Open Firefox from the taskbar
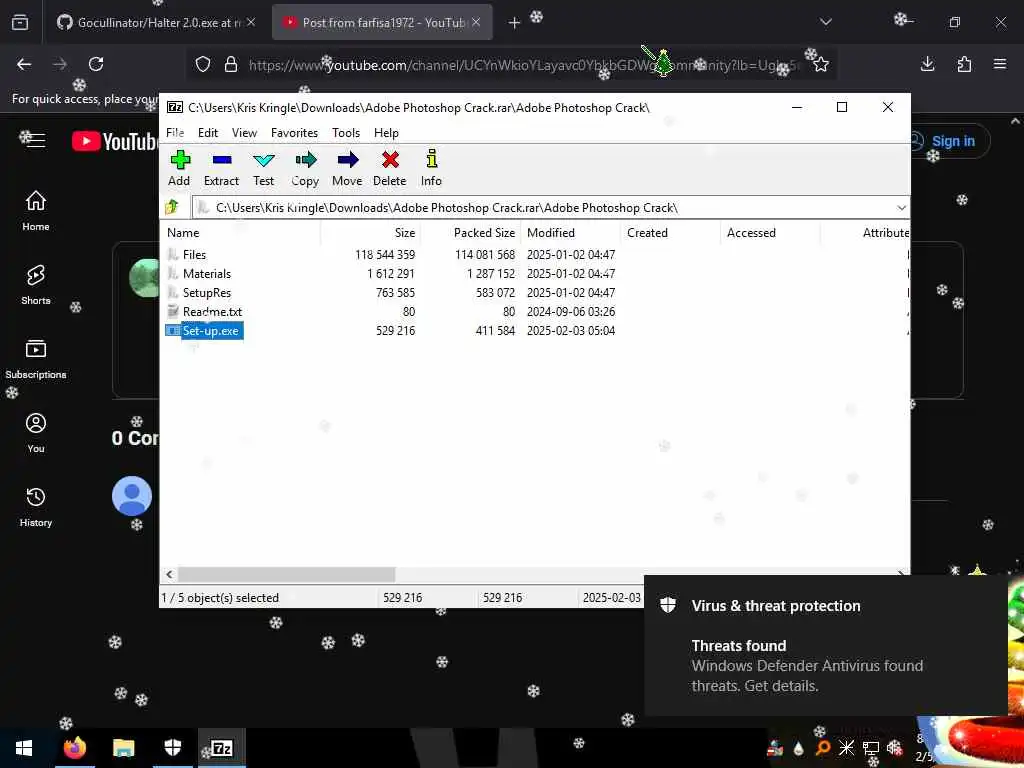 pyautogui.click(x=74, y=748)
